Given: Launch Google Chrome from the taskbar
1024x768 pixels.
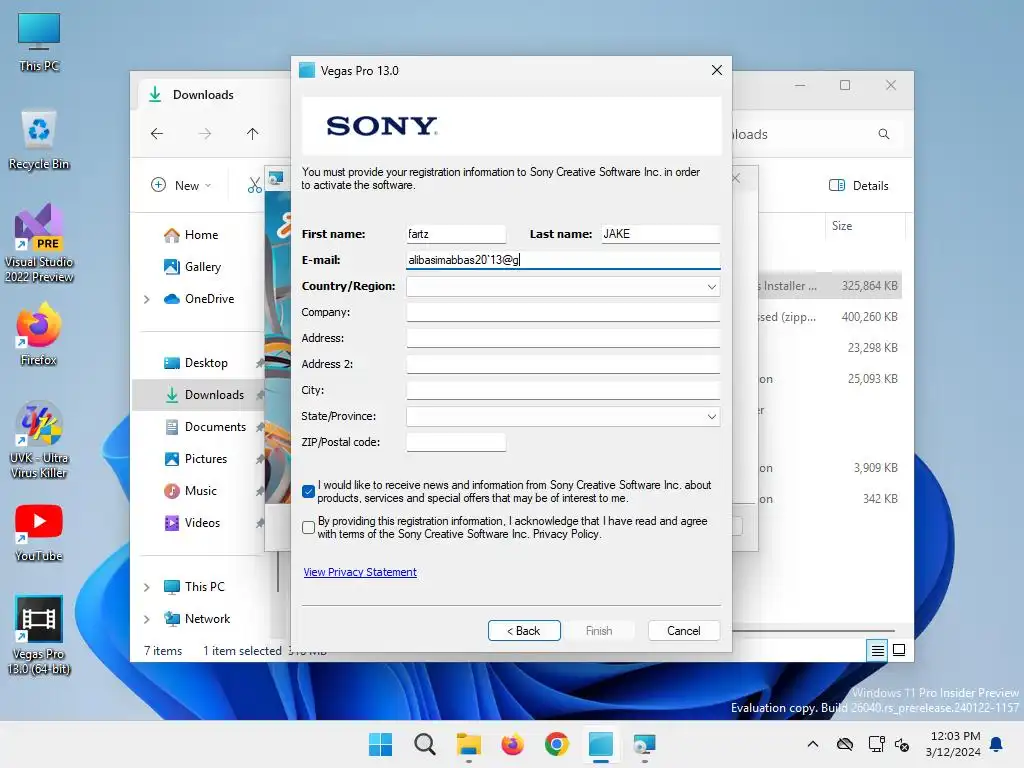Looking at the screenshot, I should point(556,744).
